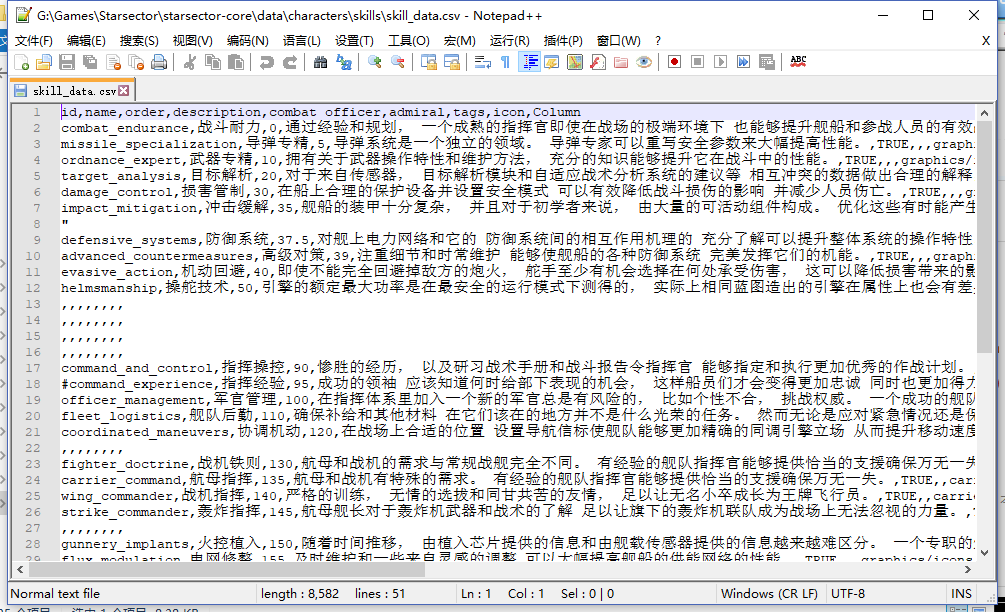The image size is (1005, 612).
Task: Open Find with the binoculars icon
Action: click(x=319, y=61)
